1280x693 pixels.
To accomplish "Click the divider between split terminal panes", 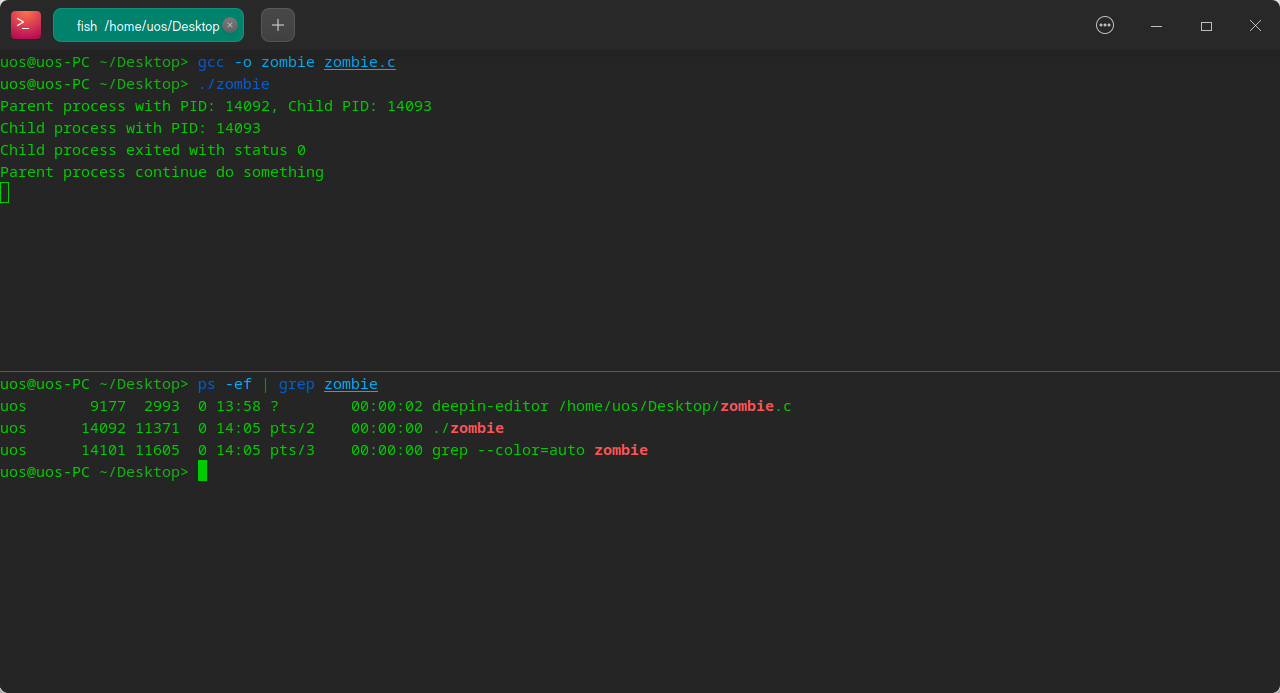I will point(640,371).
